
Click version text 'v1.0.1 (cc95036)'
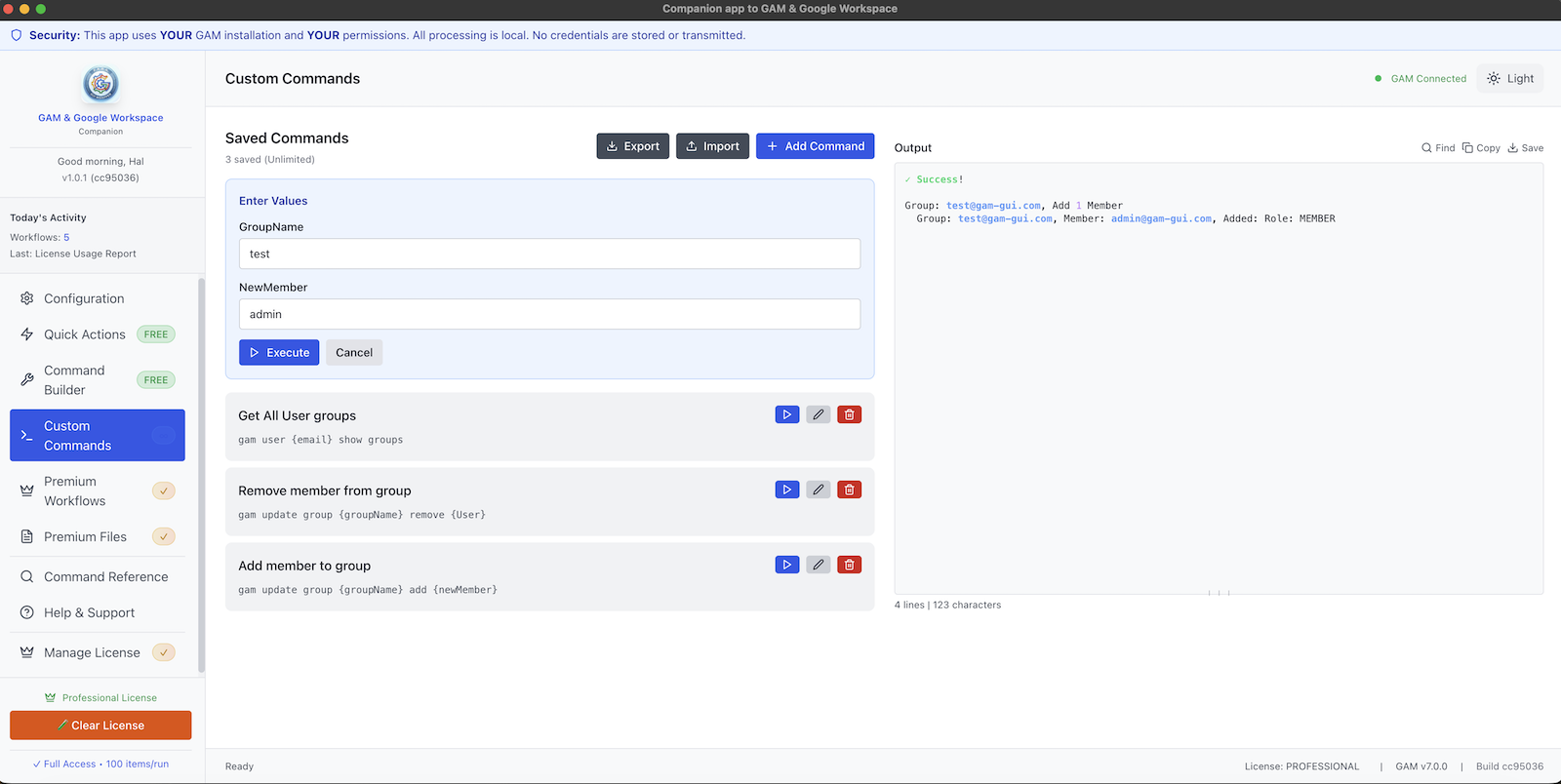[x=100, y=178]
